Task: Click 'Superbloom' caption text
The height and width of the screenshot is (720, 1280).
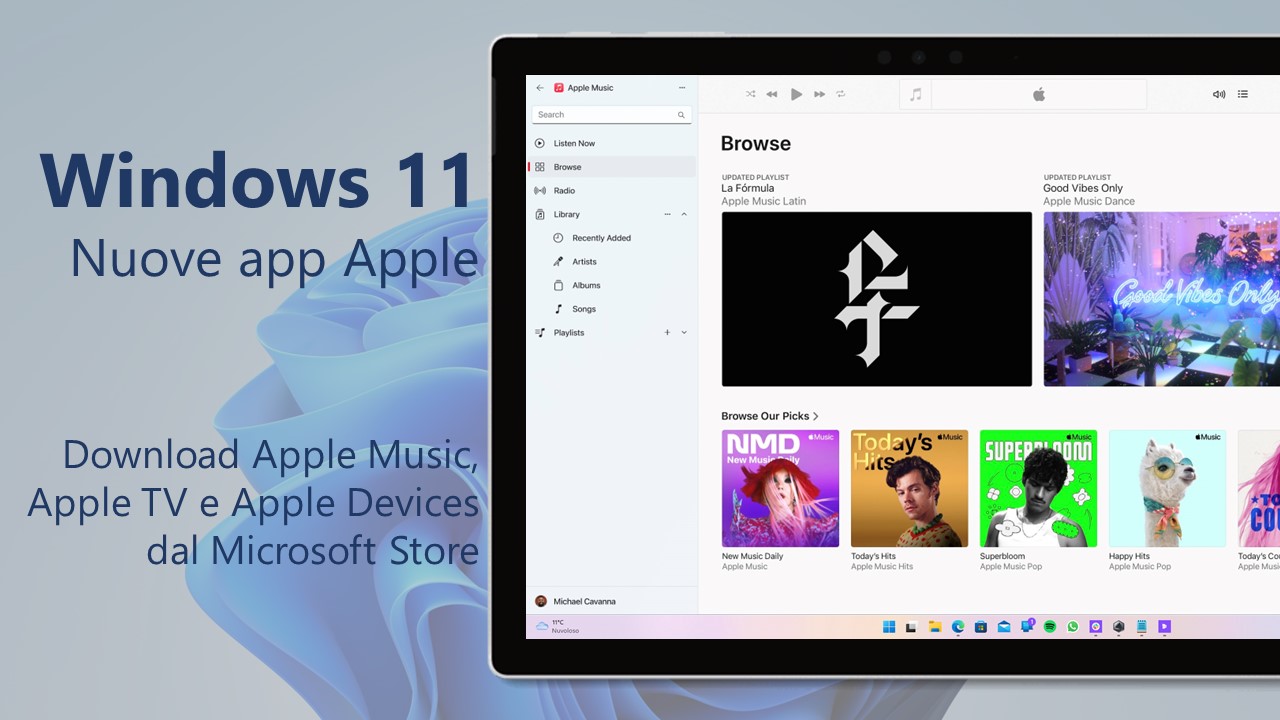Action: click(x=1002, y=556)
